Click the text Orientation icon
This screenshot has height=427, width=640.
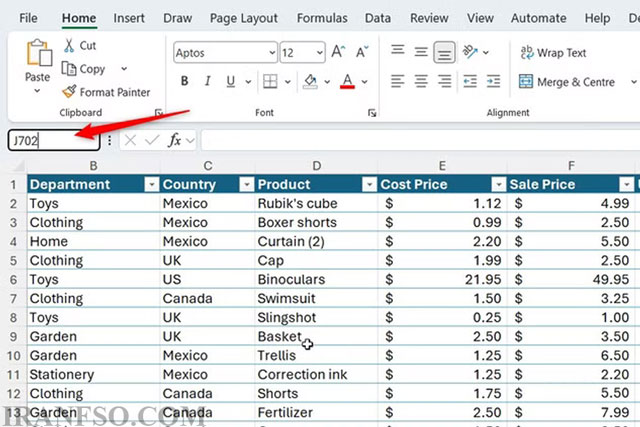pos(470,52)
